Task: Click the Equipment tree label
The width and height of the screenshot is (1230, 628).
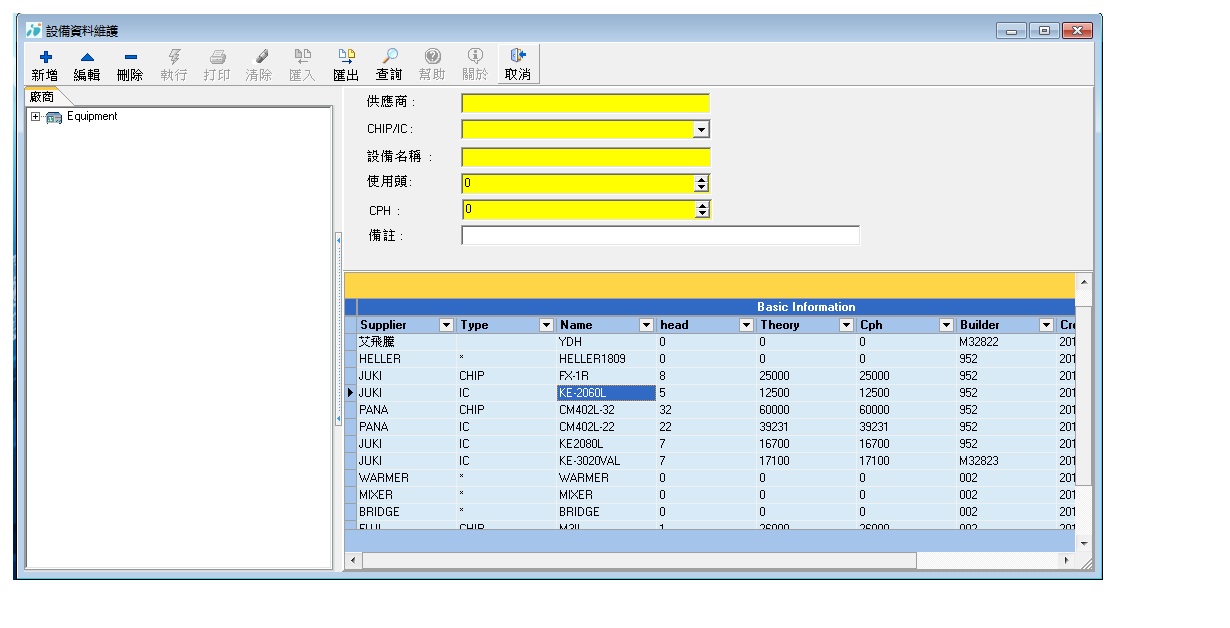Action: tap(92, 117)
